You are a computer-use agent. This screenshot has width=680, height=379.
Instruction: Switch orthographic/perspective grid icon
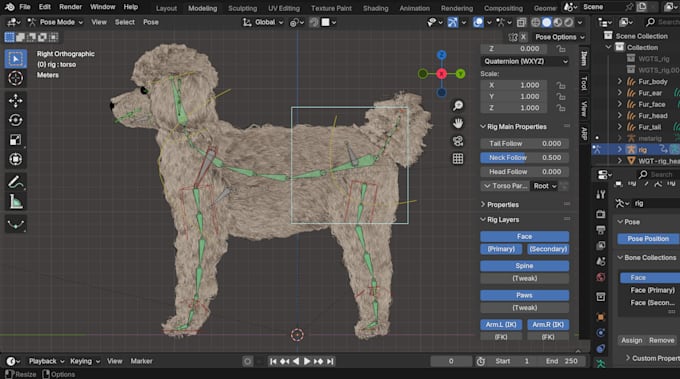point(458,159)
